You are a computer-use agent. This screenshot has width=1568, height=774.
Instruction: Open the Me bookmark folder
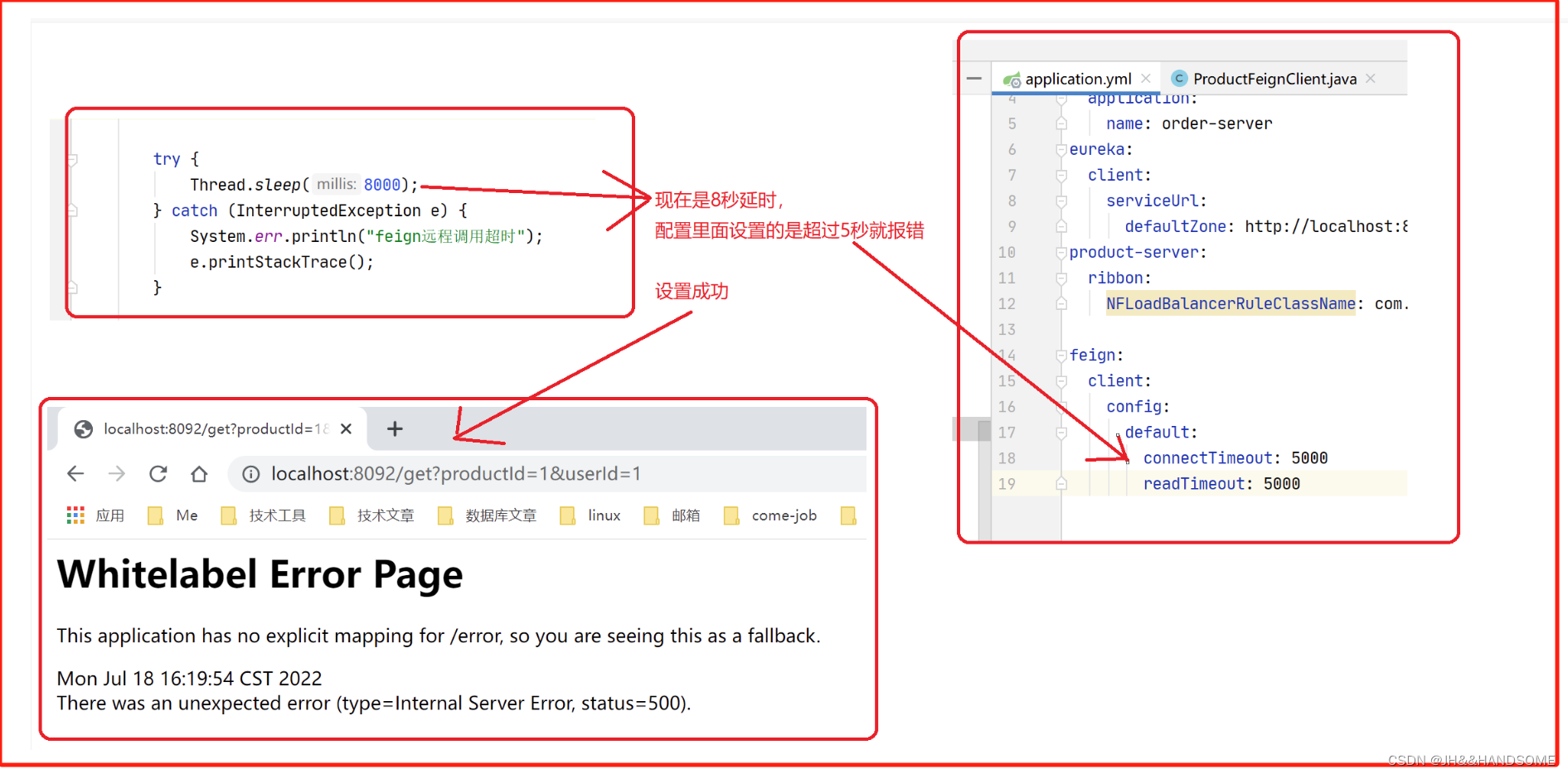coord(172,515)
